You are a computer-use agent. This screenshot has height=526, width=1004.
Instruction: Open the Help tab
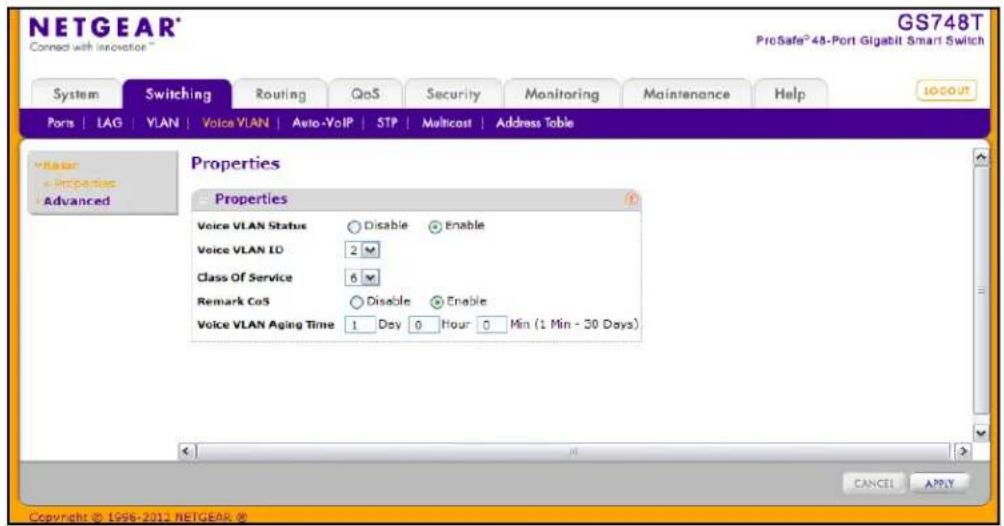790,94
